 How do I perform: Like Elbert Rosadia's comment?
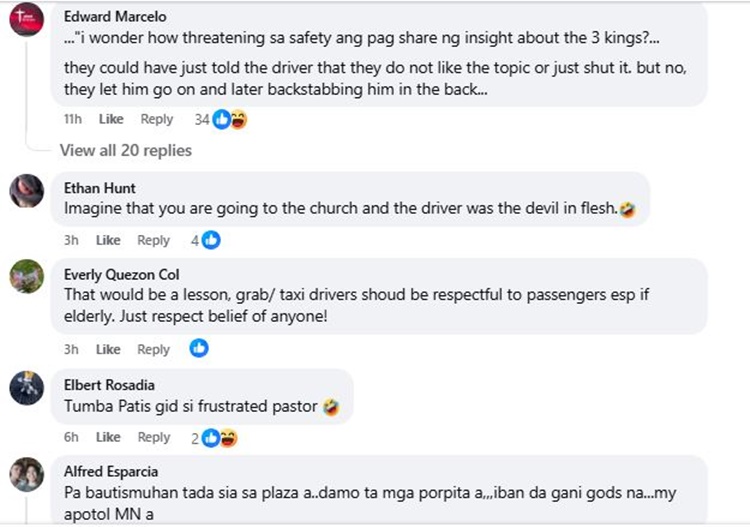pos(107,437)
